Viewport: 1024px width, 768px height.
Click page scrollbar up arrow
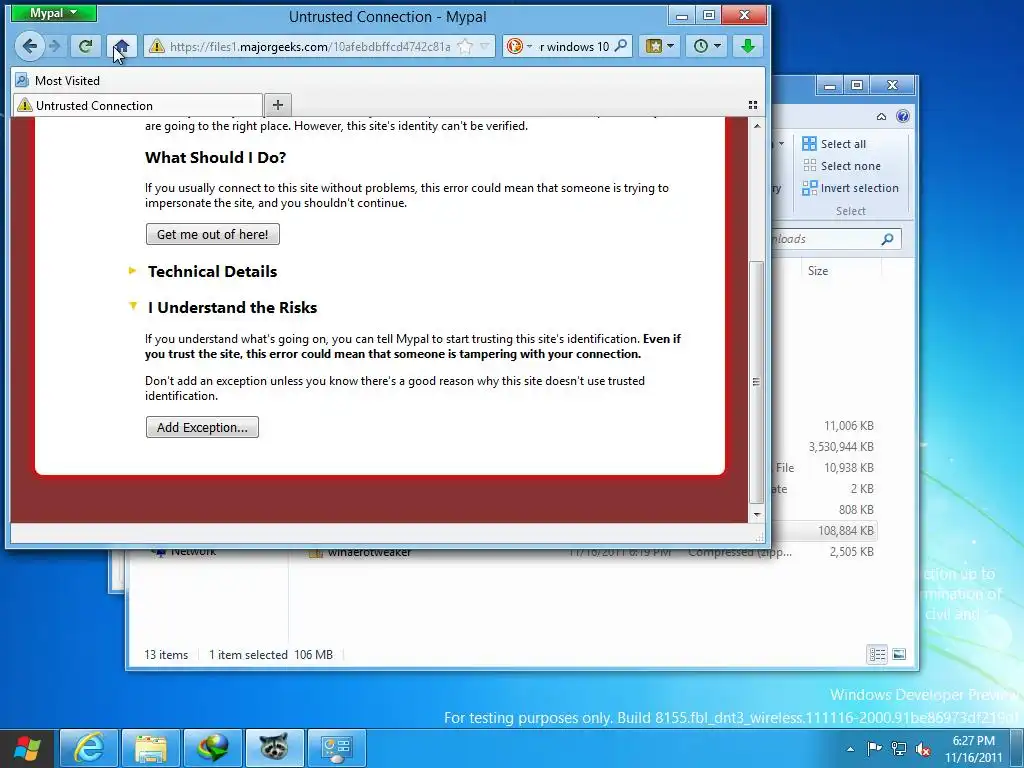coord(756,126)
